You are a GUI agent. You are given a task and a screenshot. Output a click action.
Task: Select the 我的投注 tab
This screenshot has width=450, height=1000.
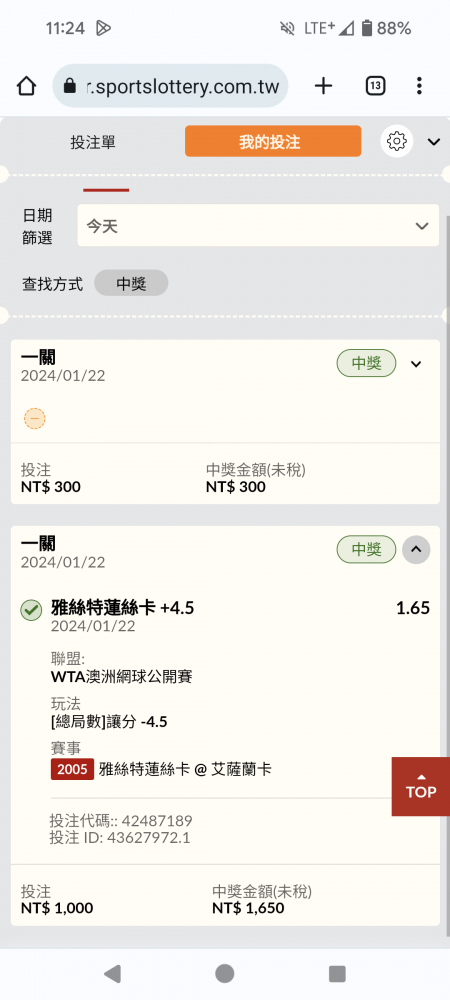coord(273,141)
